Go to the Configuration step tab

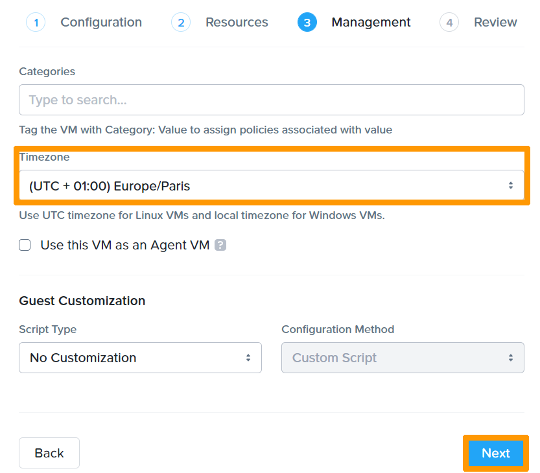pyautogui.click(x=101, y=22)
